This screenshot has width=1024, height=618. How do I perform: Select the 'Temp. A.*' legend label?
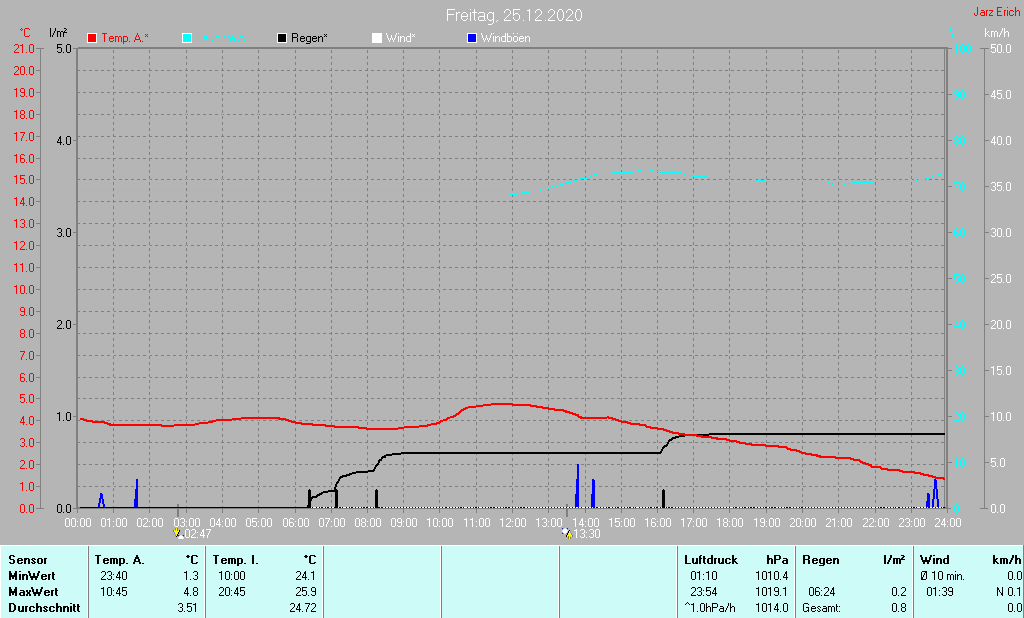coord(125,38)
